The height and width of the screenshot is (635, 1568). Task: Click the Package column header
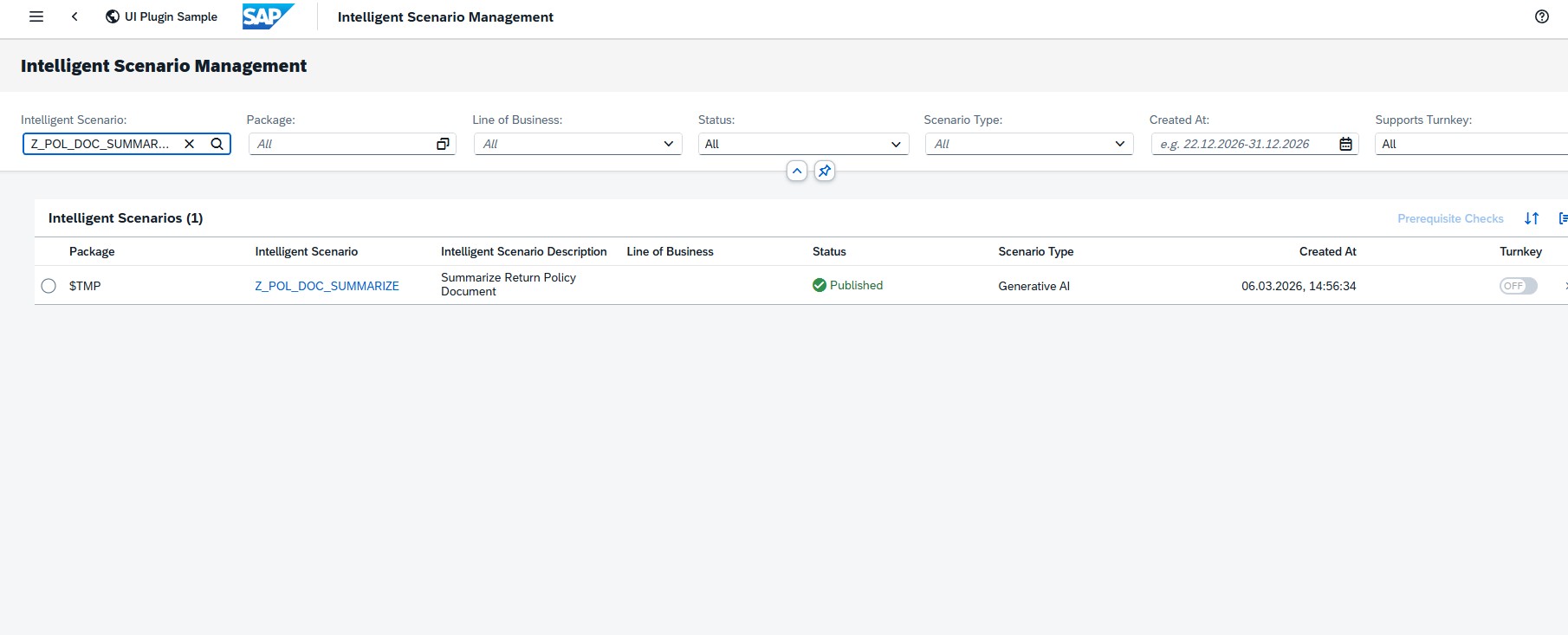click(x=92, y=251)
